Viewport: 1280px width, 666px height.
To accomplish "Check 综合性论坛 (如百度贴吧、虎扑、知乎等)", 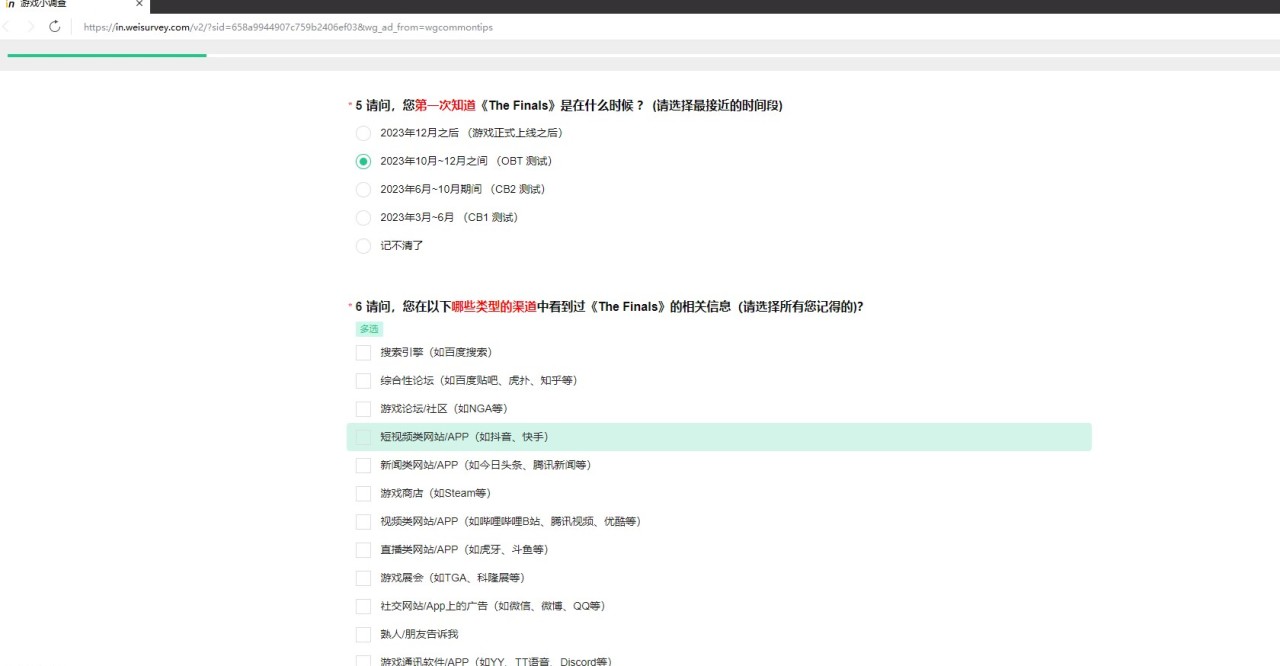I will coord(364,381).
